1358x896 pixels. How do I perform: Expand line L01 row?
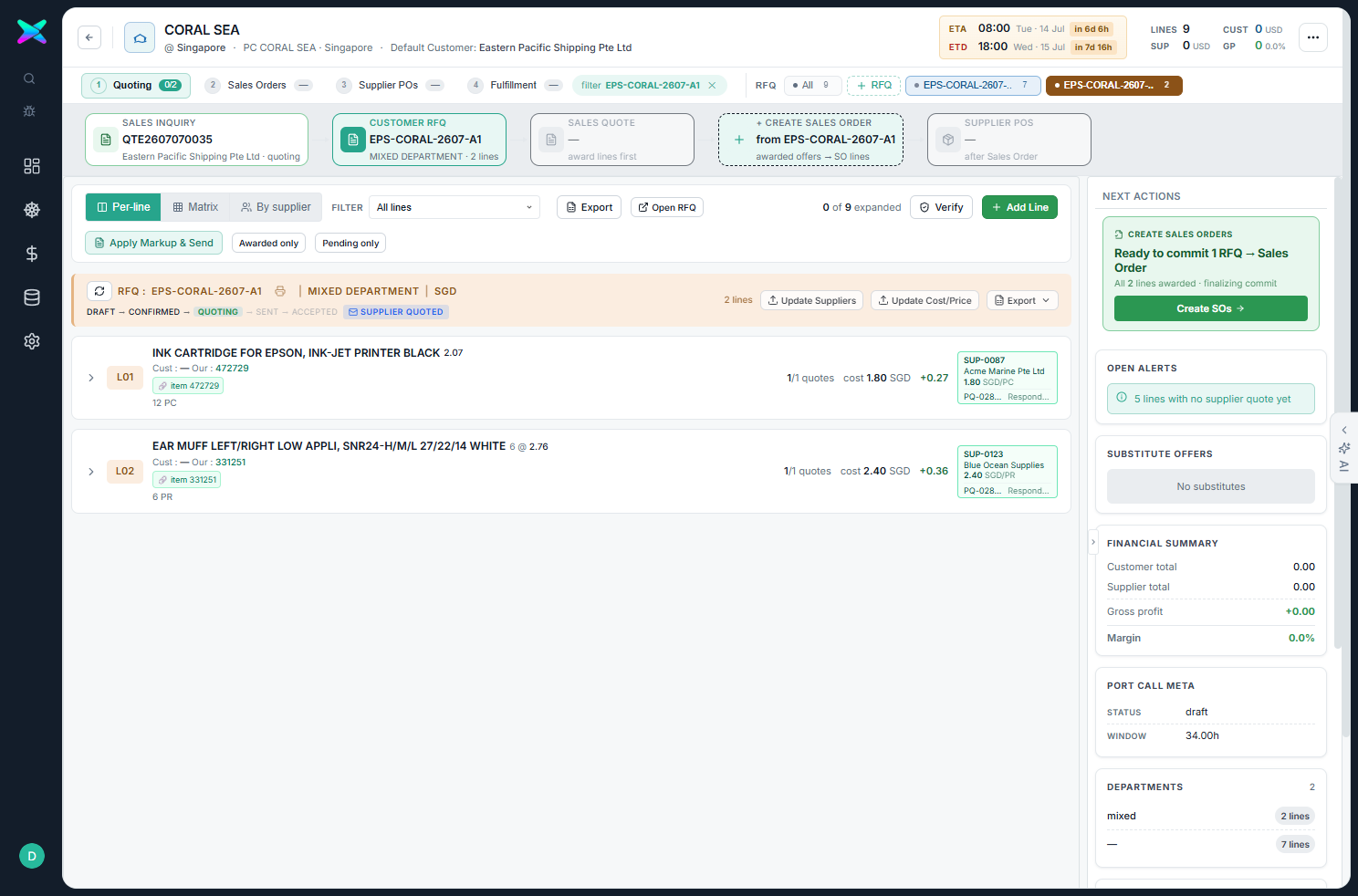(x=91, y=378)
